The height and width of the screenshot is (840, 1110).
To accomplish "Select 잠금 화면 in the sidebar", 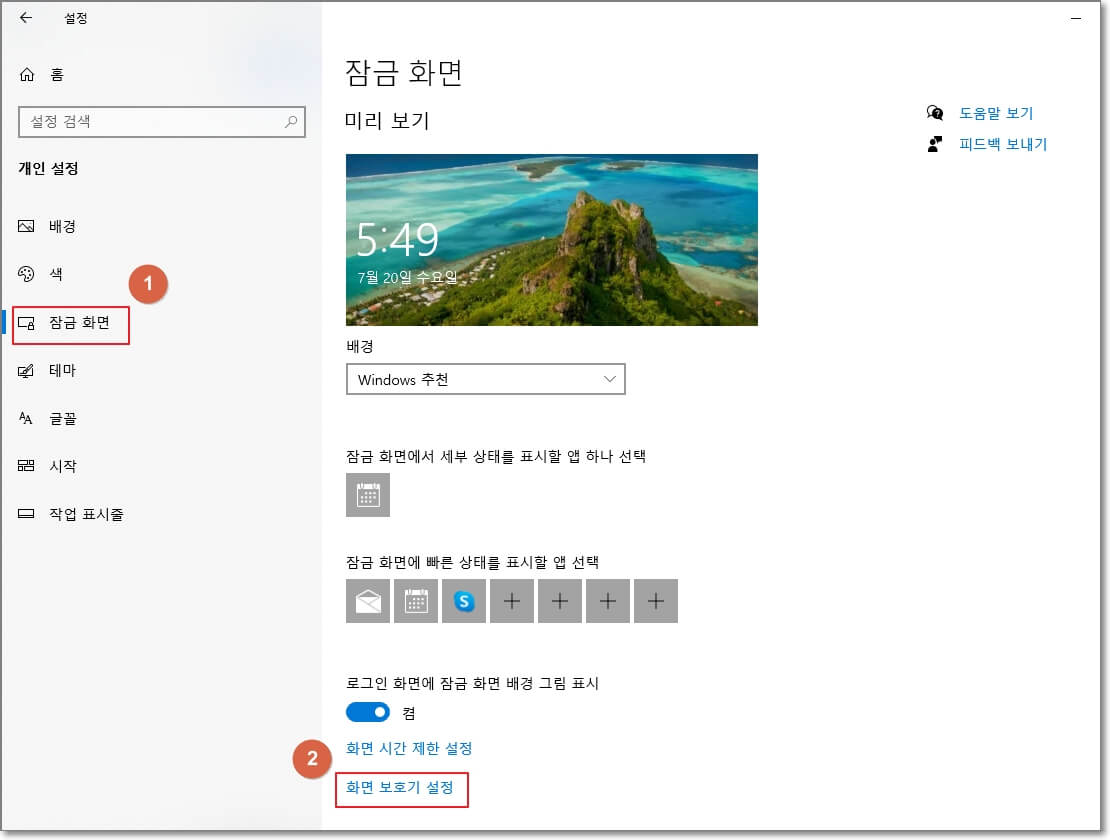I will pos(70,325).
